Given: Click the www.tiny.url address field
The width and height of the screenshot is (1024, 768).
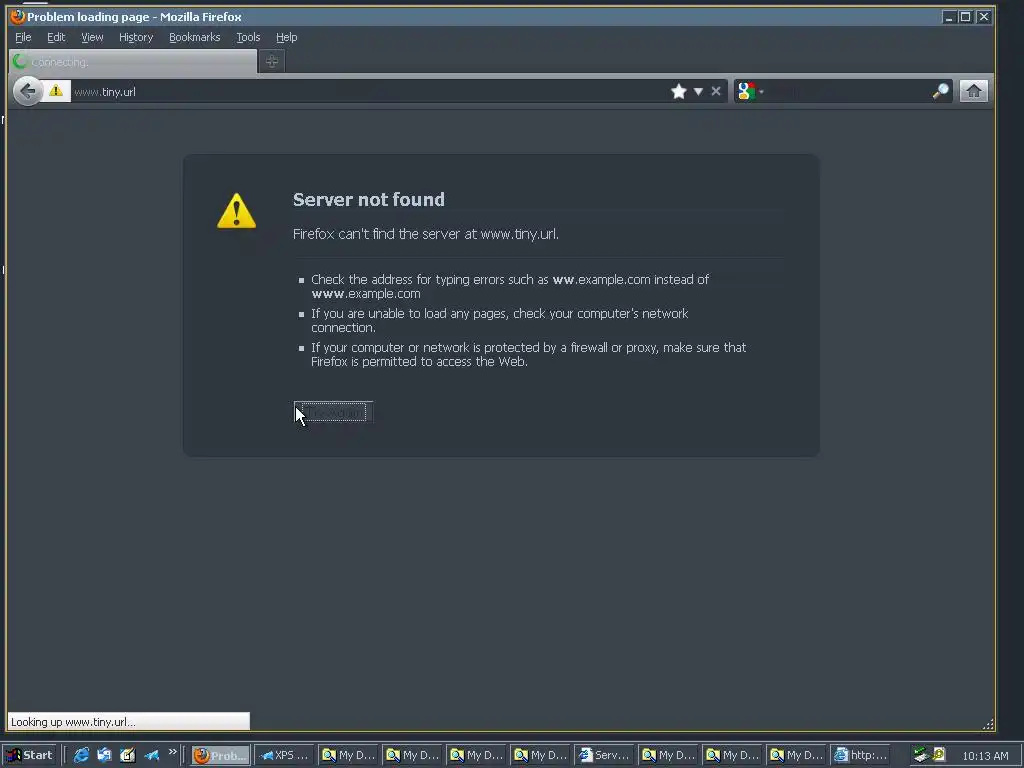Looking at the screenshot, I should (x=369, y=91).
